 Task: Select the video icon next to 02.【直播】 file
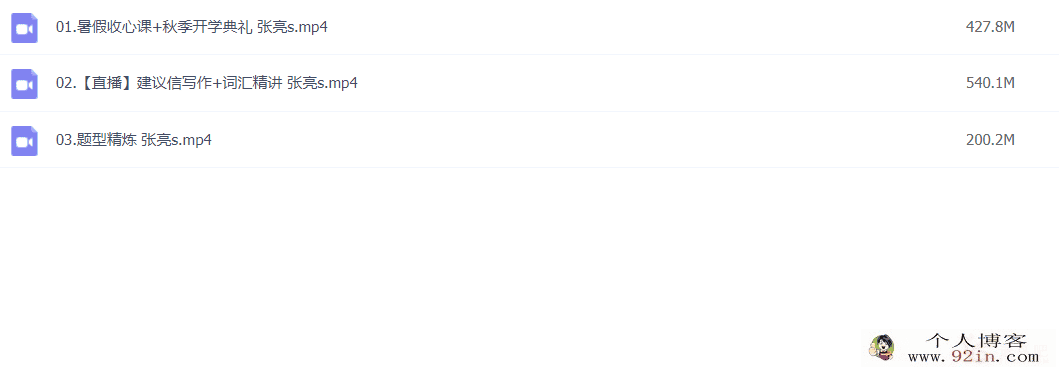click(24, 84)
